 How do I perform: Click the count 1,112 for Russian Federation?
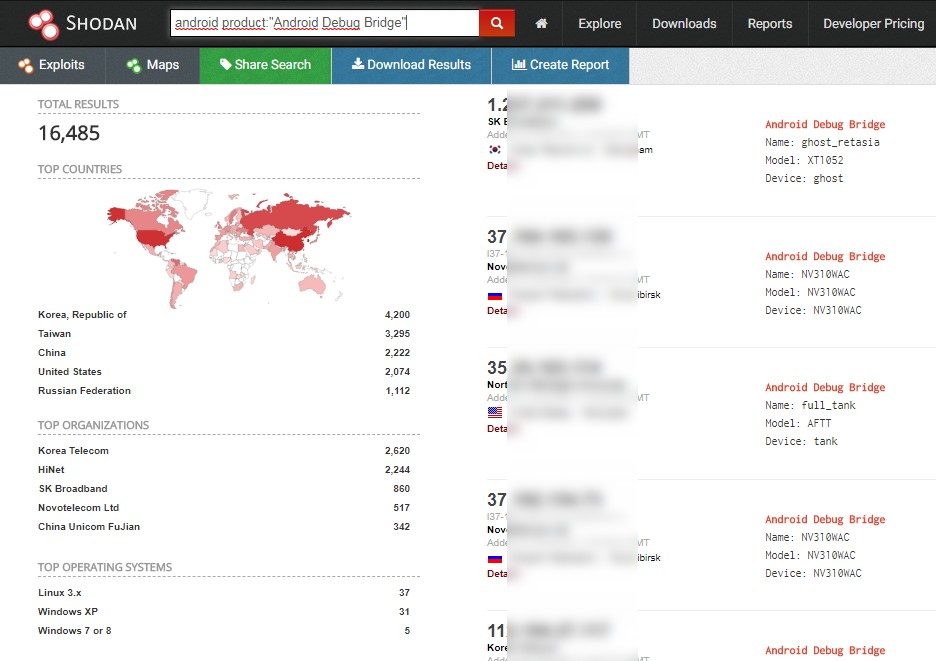pyautogui.click(x=398, y=391)
